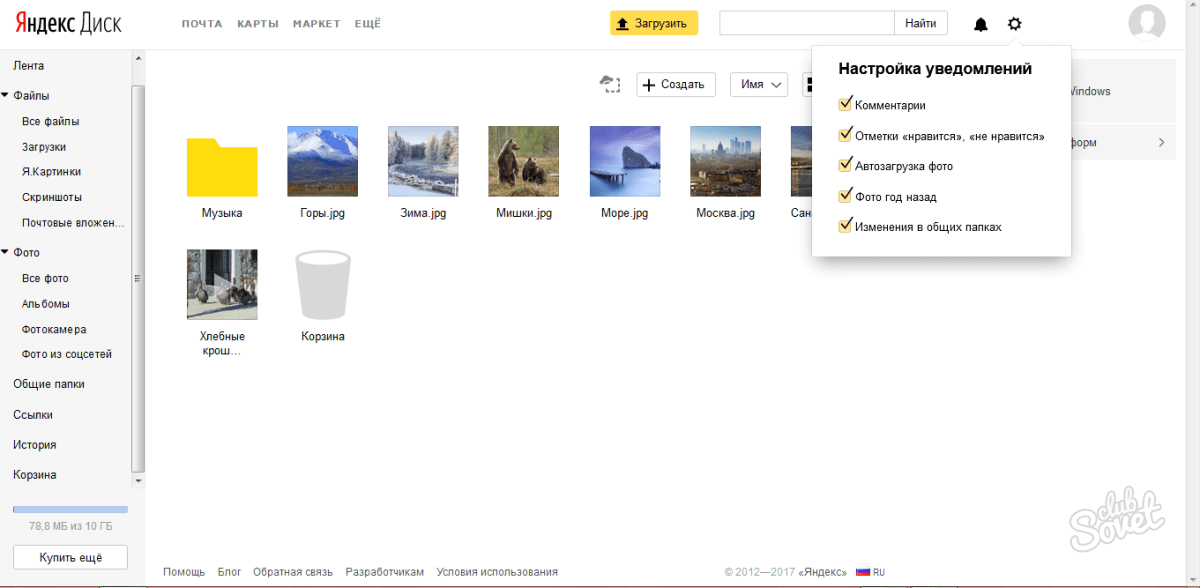Select the Мишки.jpg thumbnail

(x=523, y=161)
